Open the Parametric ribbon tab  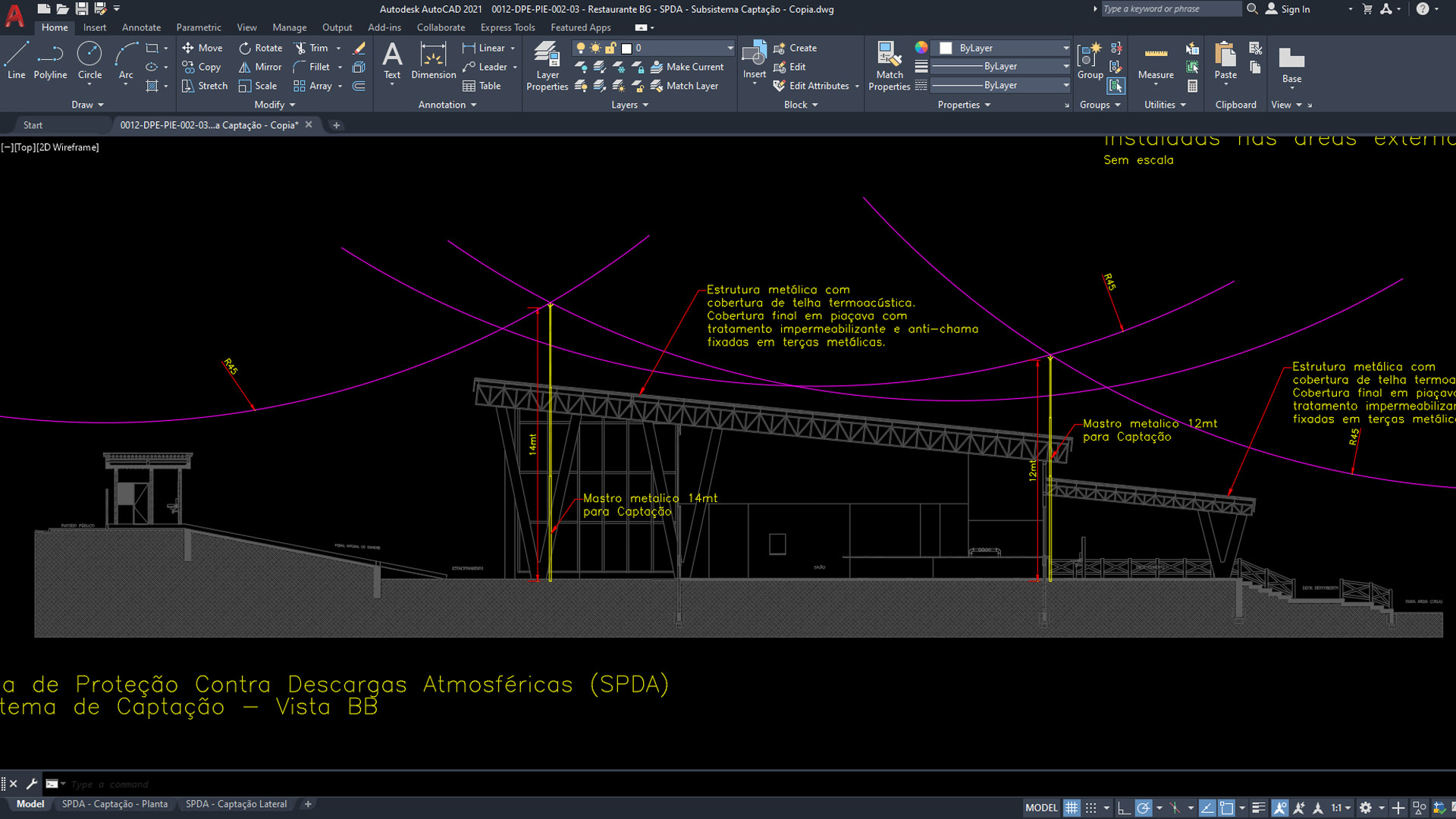point(199,27)
